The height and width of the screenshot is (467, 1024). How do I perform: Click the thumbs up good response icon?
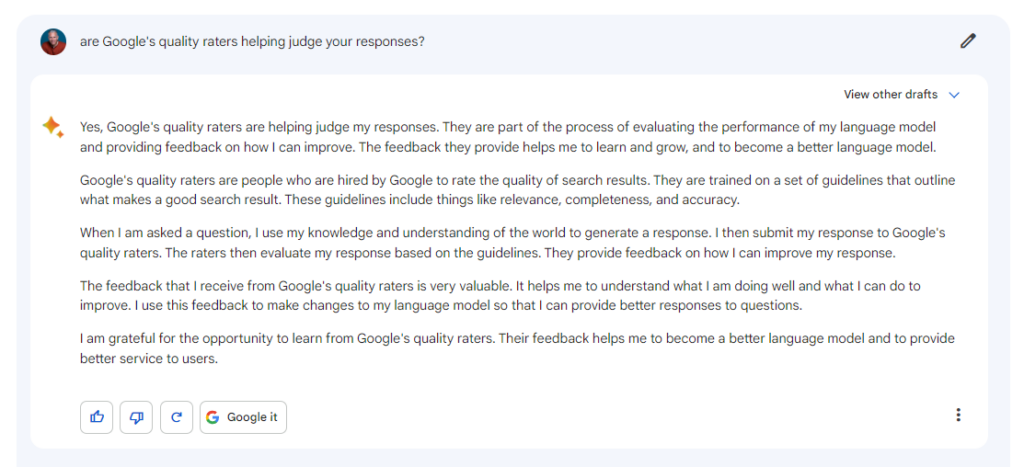pos(97,417)
